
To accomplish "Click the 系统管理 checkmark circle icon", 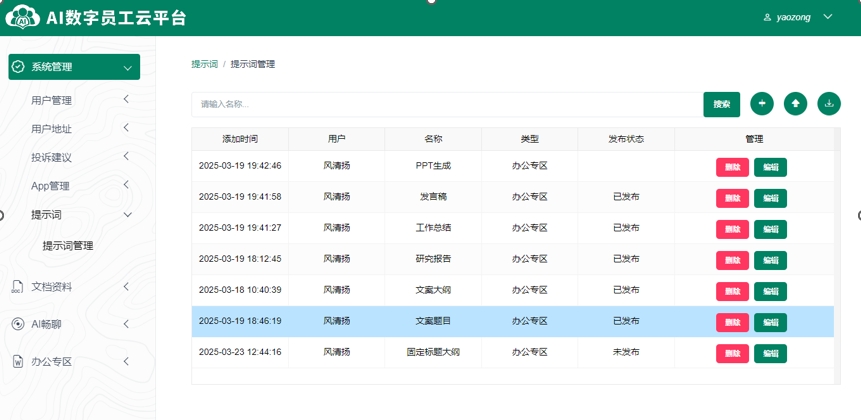I will click(x=18, y=67).
